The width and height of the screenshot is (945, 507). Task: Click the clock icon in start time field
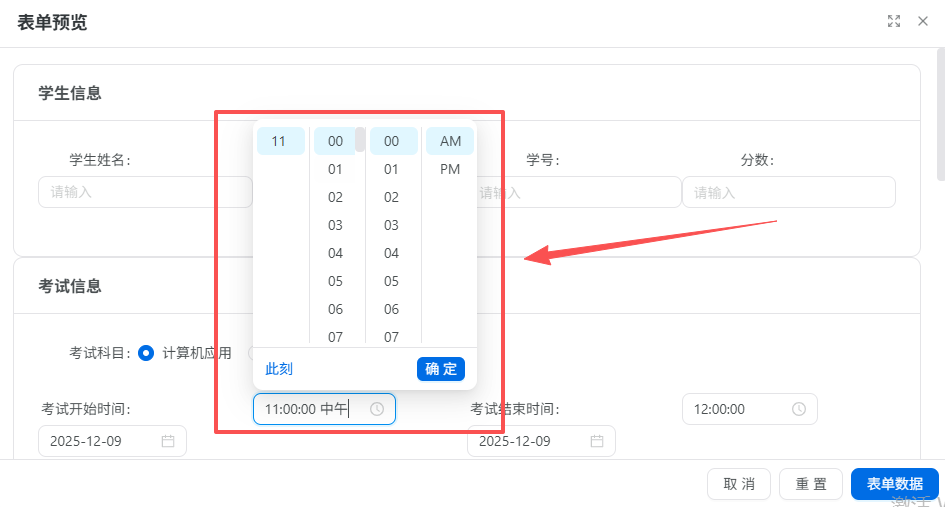click(377, 409)
